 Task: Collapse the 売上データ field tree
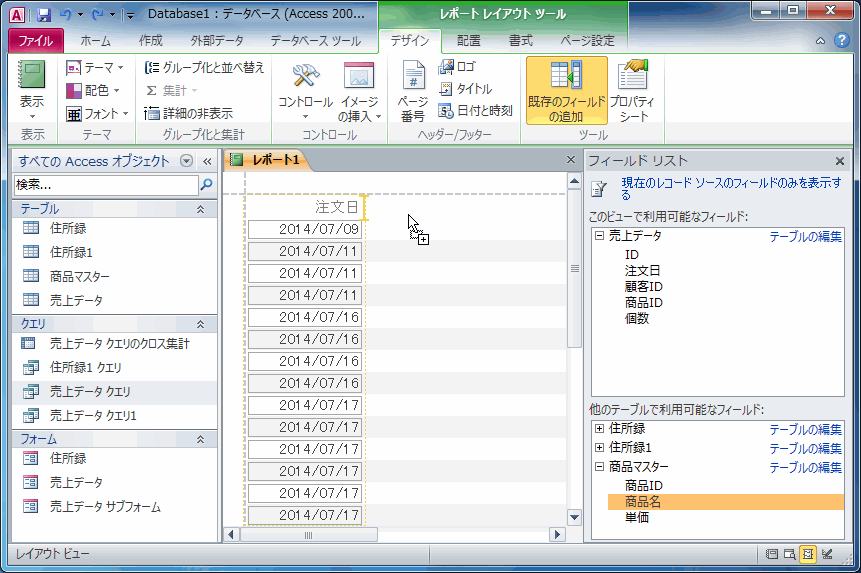(599, 235)
